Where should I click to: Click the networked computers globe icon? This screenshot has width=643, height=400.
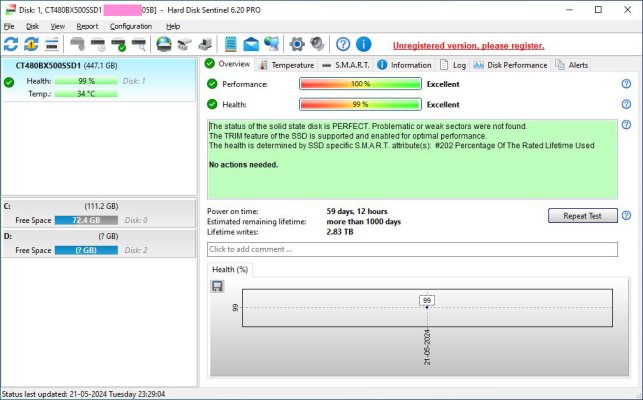(x=271, y=44)
